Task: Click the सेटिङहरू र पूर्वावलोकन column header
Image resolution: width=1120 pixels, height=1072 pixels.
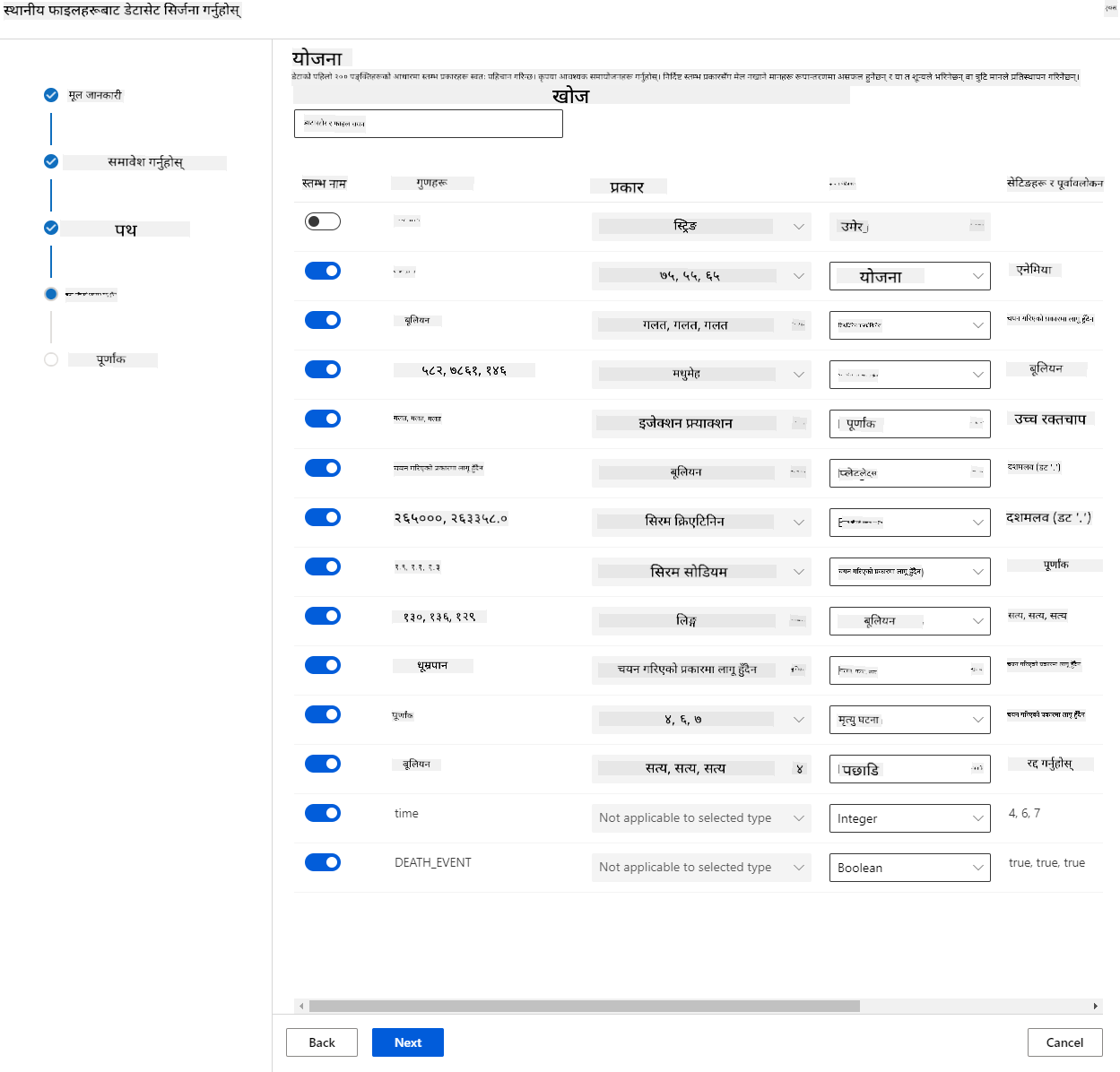Action: click(1055, 183)
